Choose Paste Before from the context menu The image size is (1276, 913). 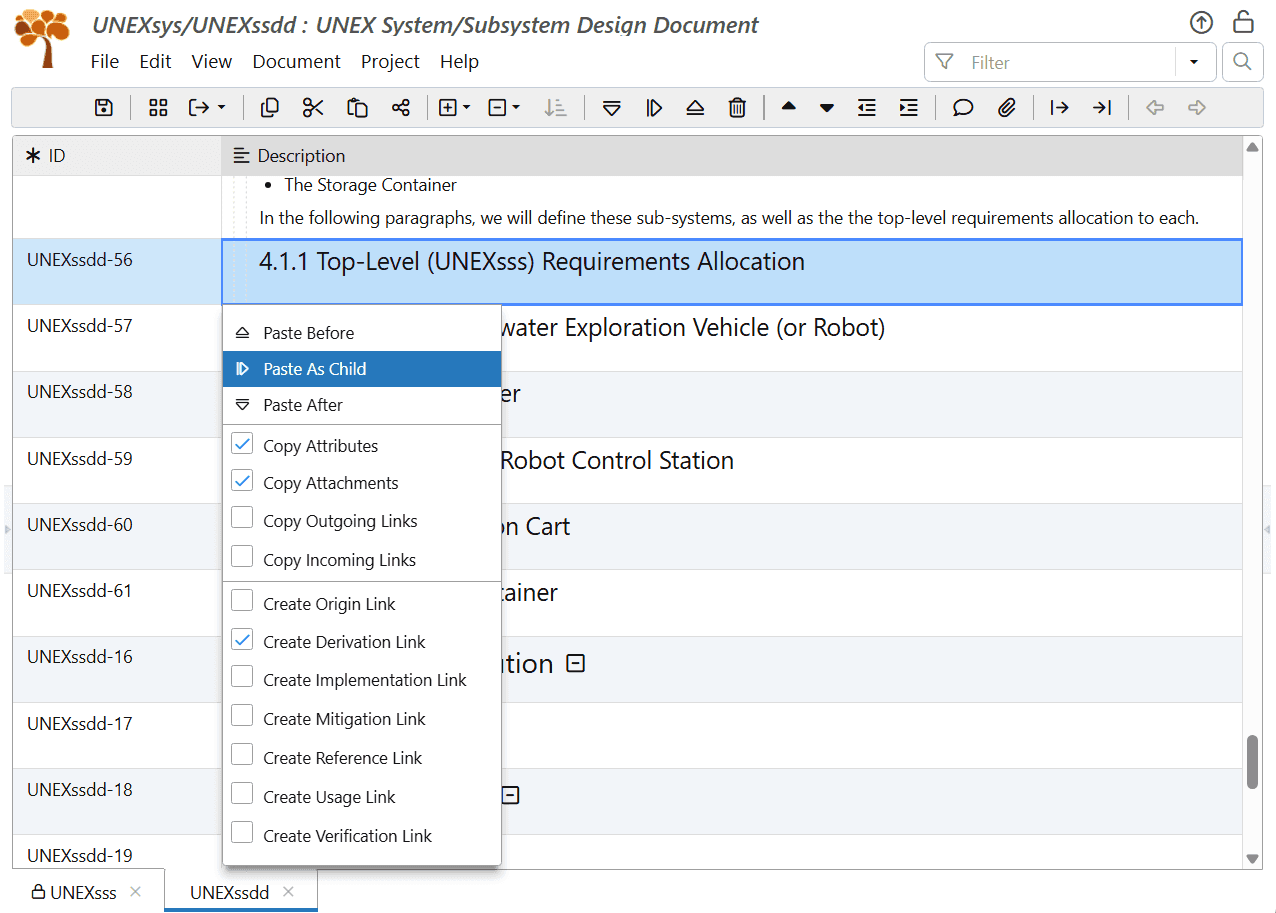click(x=310, y=332)
